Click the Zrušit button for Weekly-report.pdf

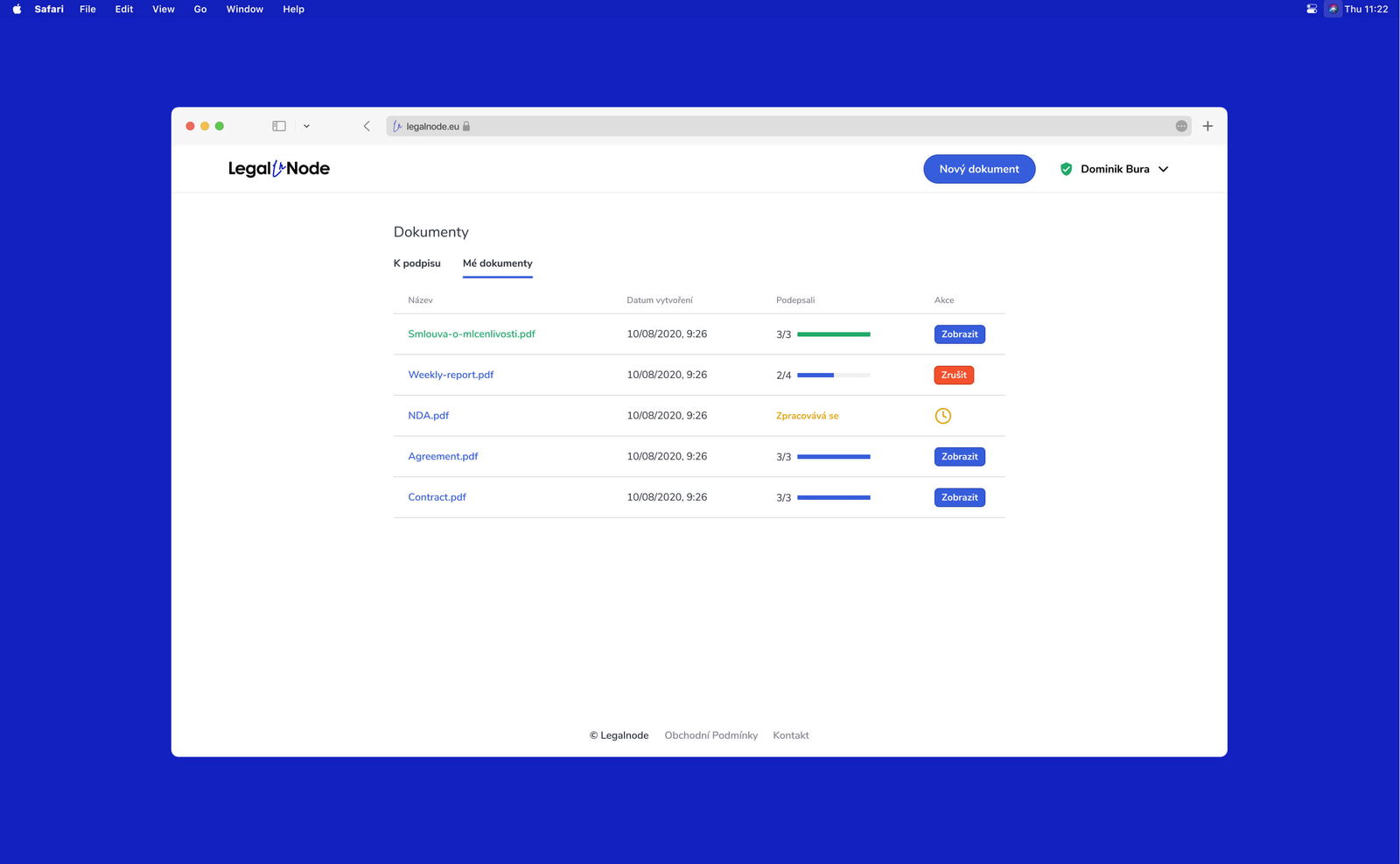click(x=953, y=374)
